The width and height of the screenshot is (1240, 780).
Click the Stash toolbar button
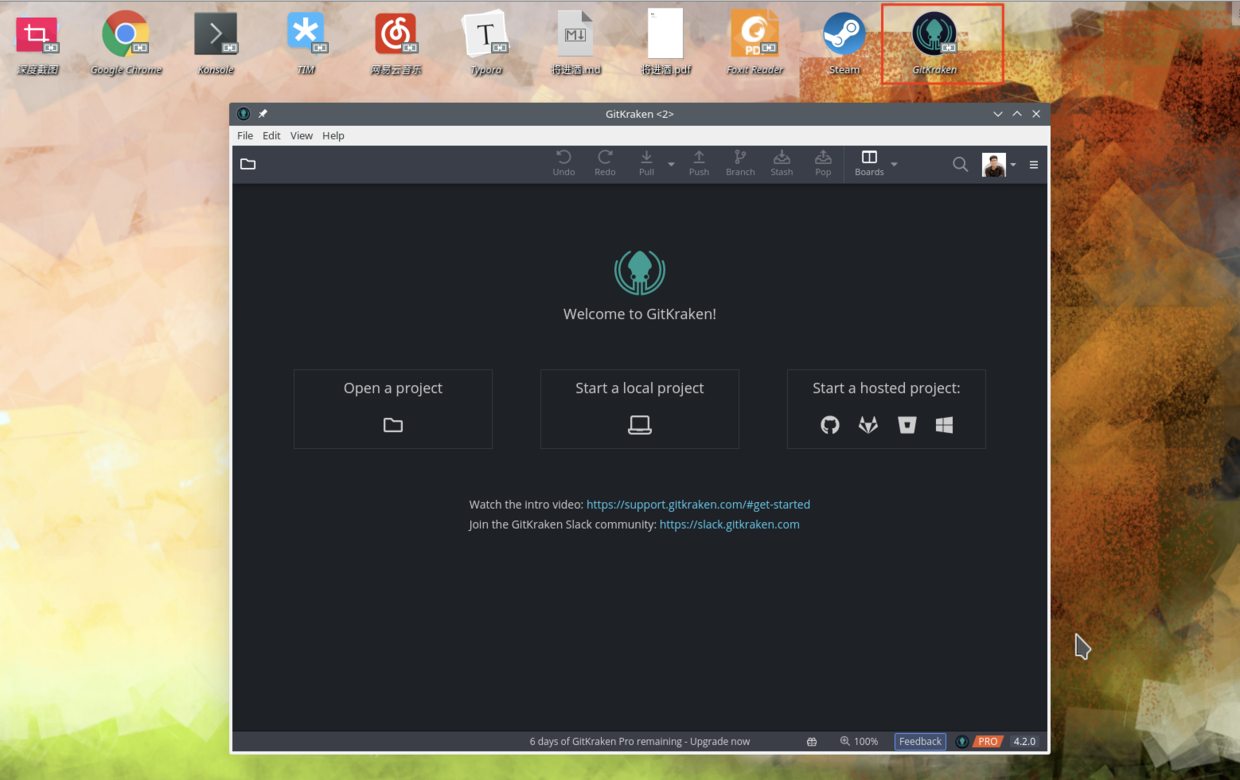coord(782,163)
